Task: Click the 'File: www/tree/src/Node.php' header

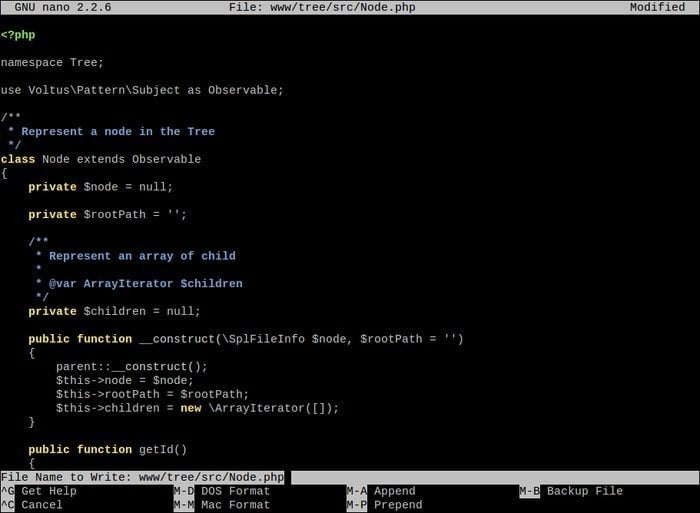Action: pos(322,7)
